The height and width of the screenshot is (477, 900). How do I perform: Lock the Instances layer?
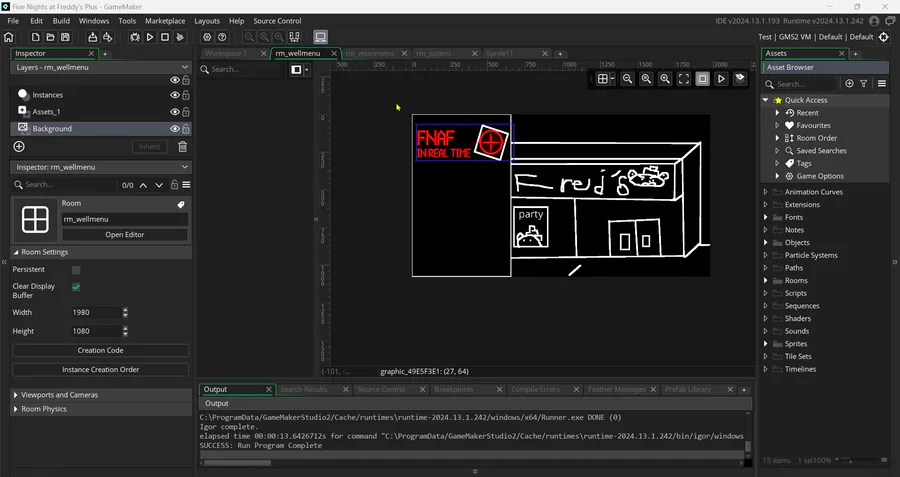(x=186, y=95)
